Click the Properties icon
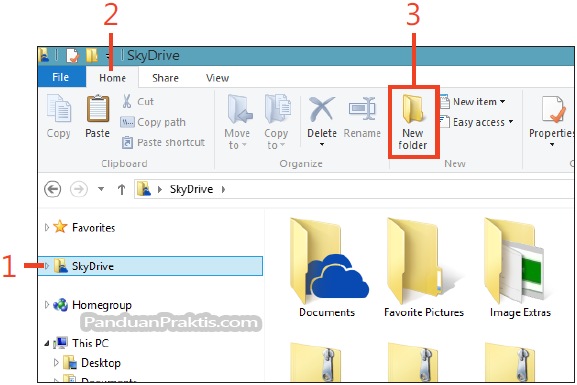The image size is (577, 385). pyautogui.click(x=553, y=109)
